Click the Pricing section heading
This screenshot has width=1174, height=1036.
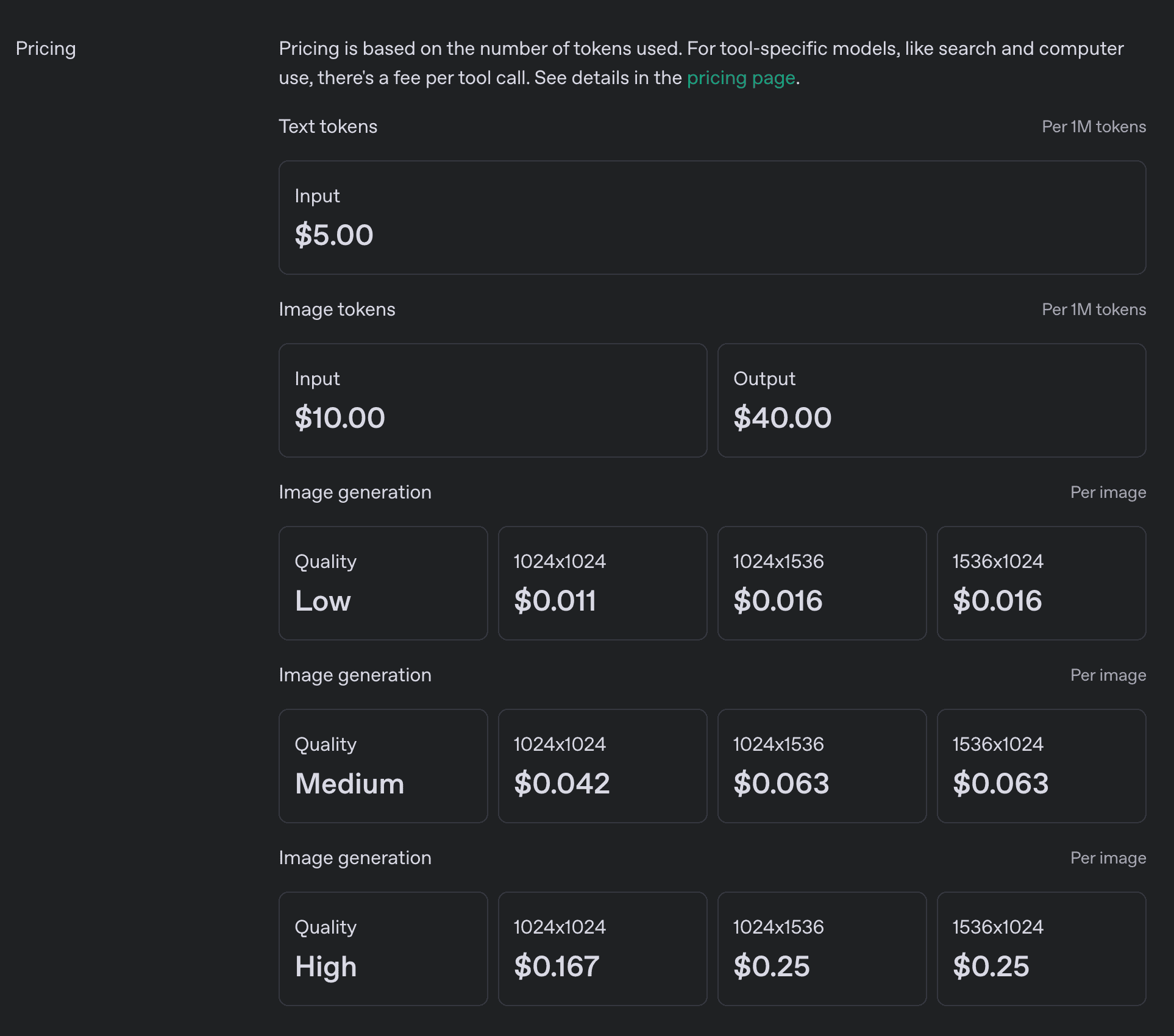(46, 49)
